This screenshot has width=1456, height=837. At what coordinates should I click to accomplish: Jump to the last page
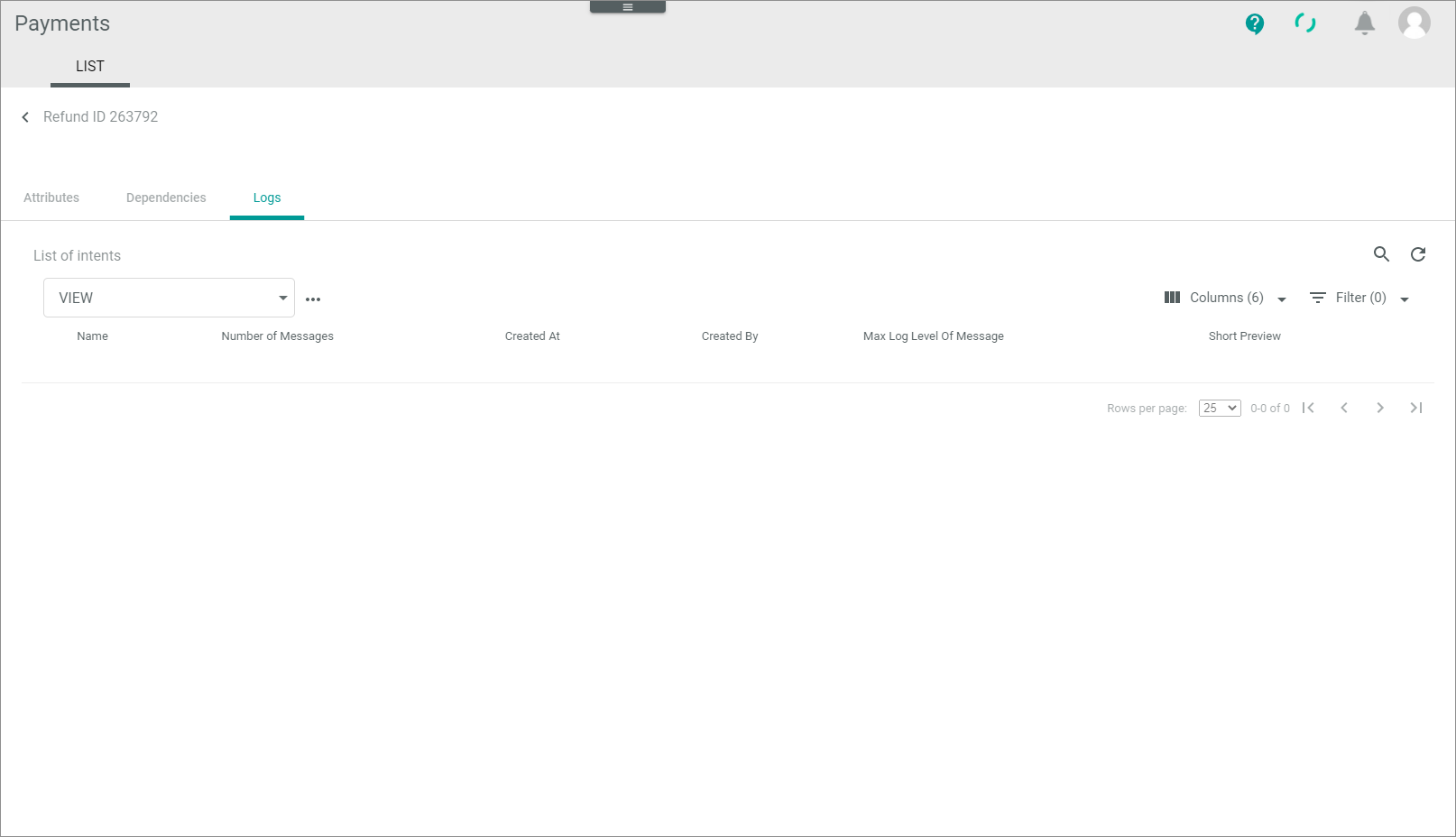(x=1416, y=408)
